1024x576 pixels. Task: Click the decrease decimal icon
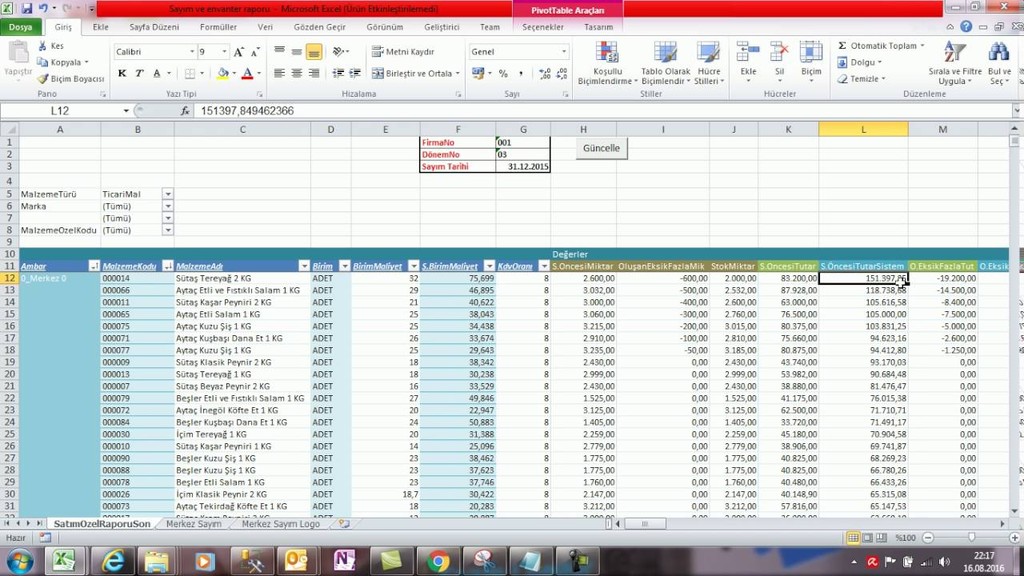pos(562,74)
